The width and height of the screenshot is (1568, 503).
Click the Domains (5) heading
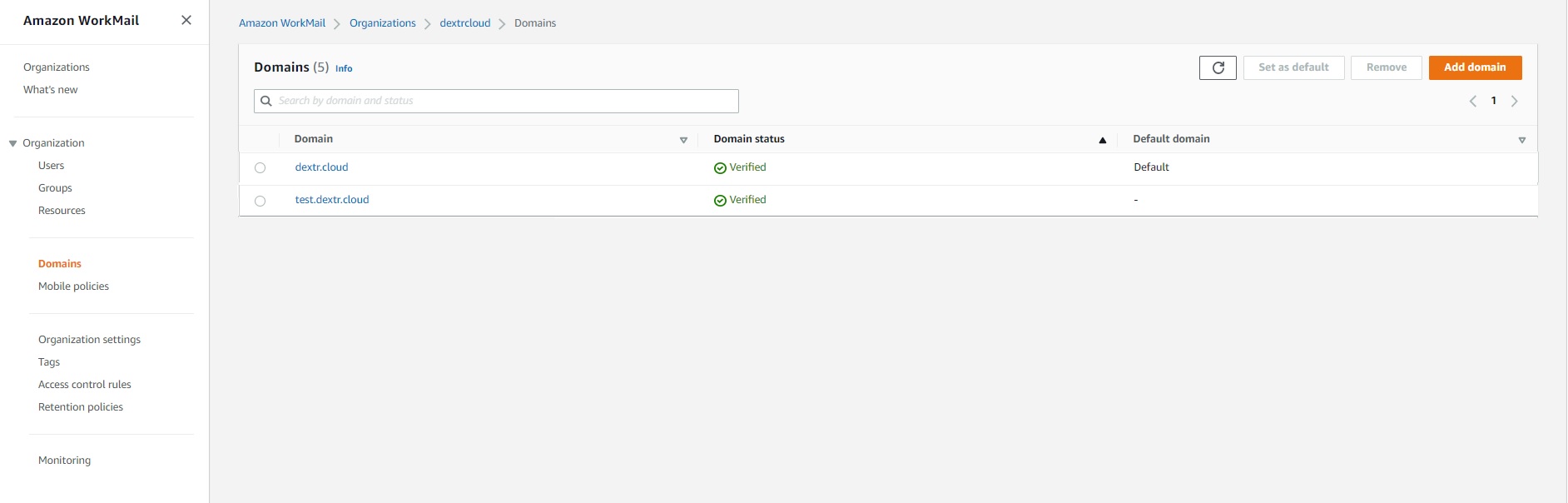point(291,67)
